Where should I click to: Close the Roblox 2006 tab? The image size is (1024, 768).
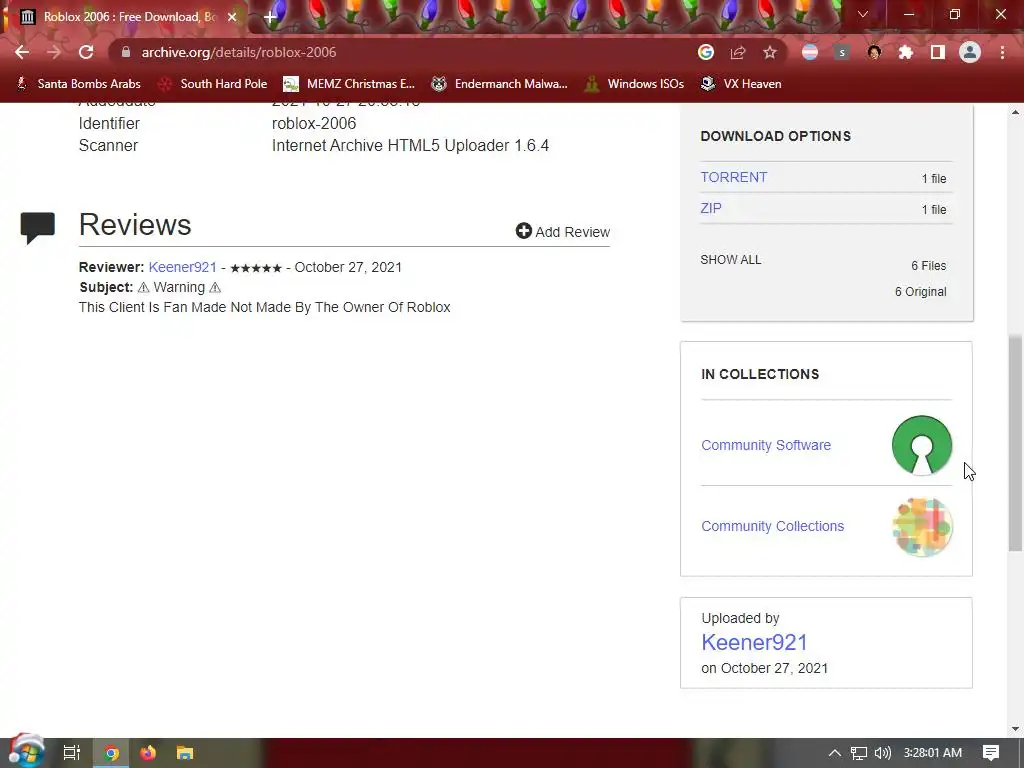232,17
